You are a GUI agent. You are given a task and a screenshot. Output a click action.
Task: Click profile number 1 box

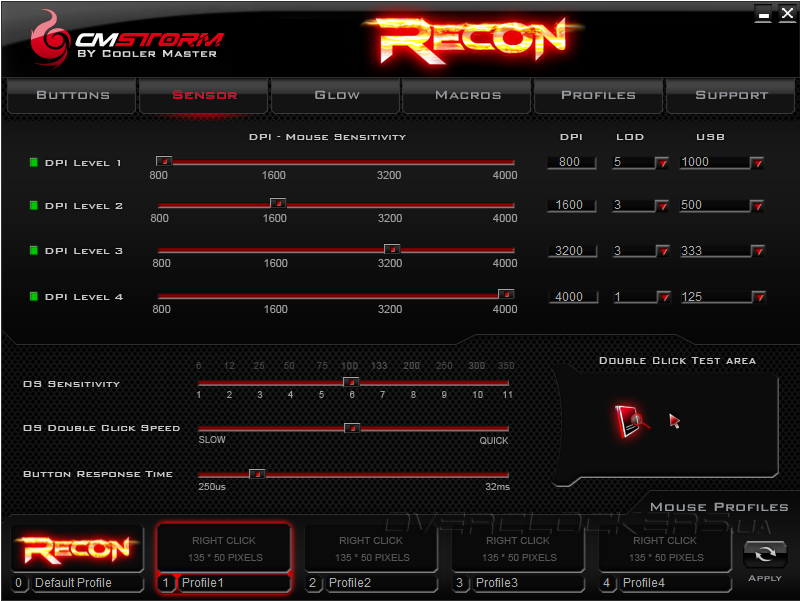tap(165, 583)
